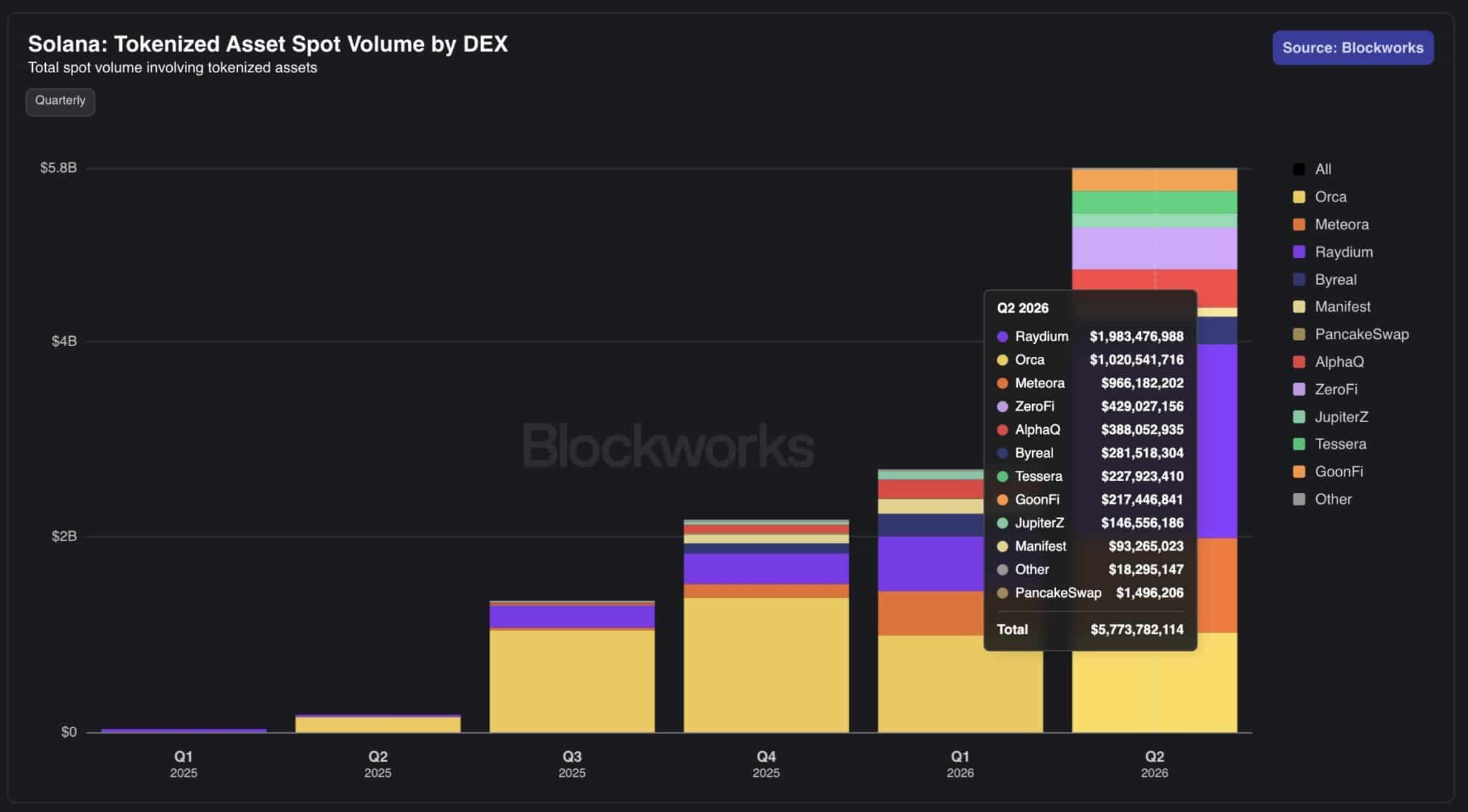Image resolution: width=1468 pixels, height=812 pixels.
Task: Toggle the All series in legend
Action: click(x=1312, y=169)
